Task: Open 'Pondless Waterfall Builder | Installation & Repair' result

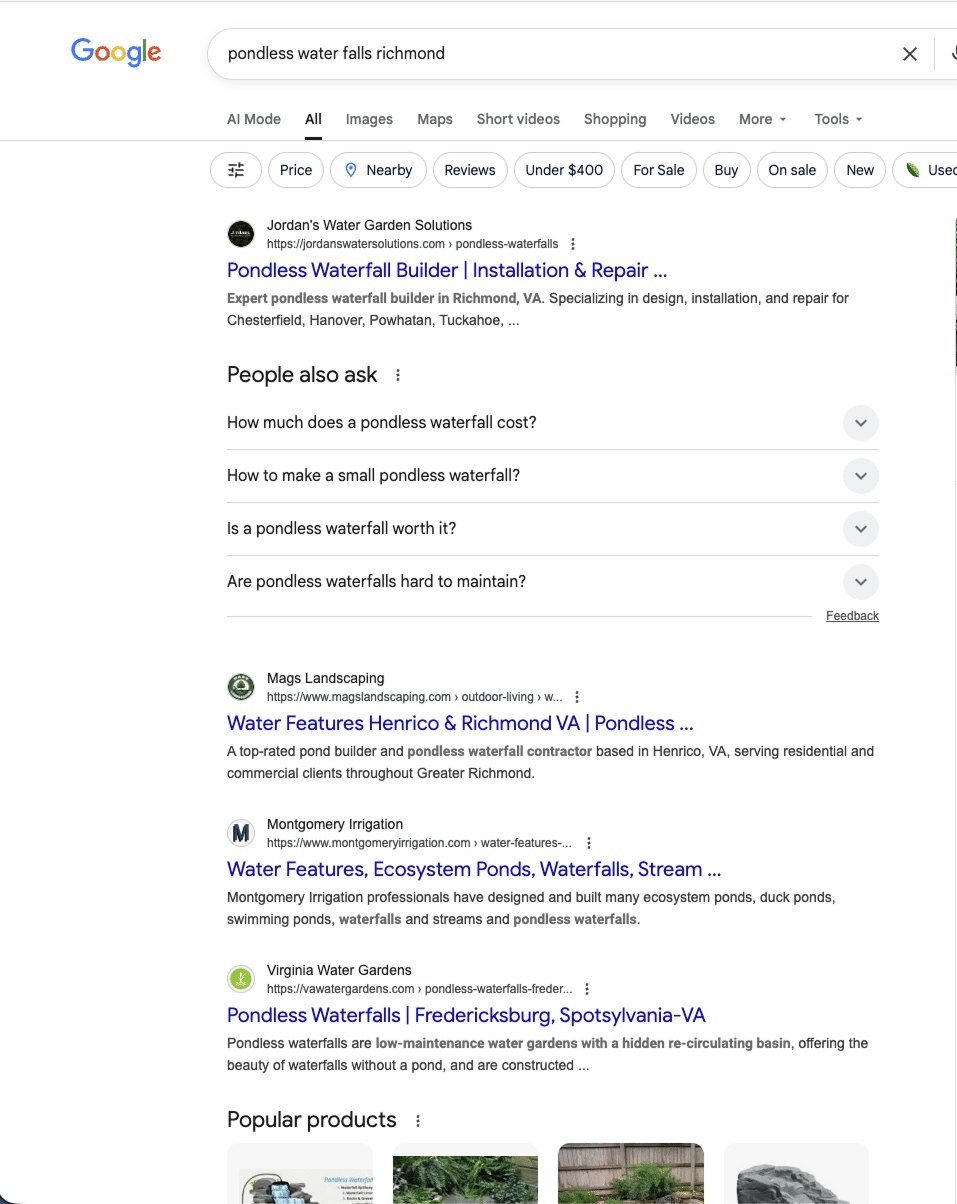Action: tap(447, 270)
